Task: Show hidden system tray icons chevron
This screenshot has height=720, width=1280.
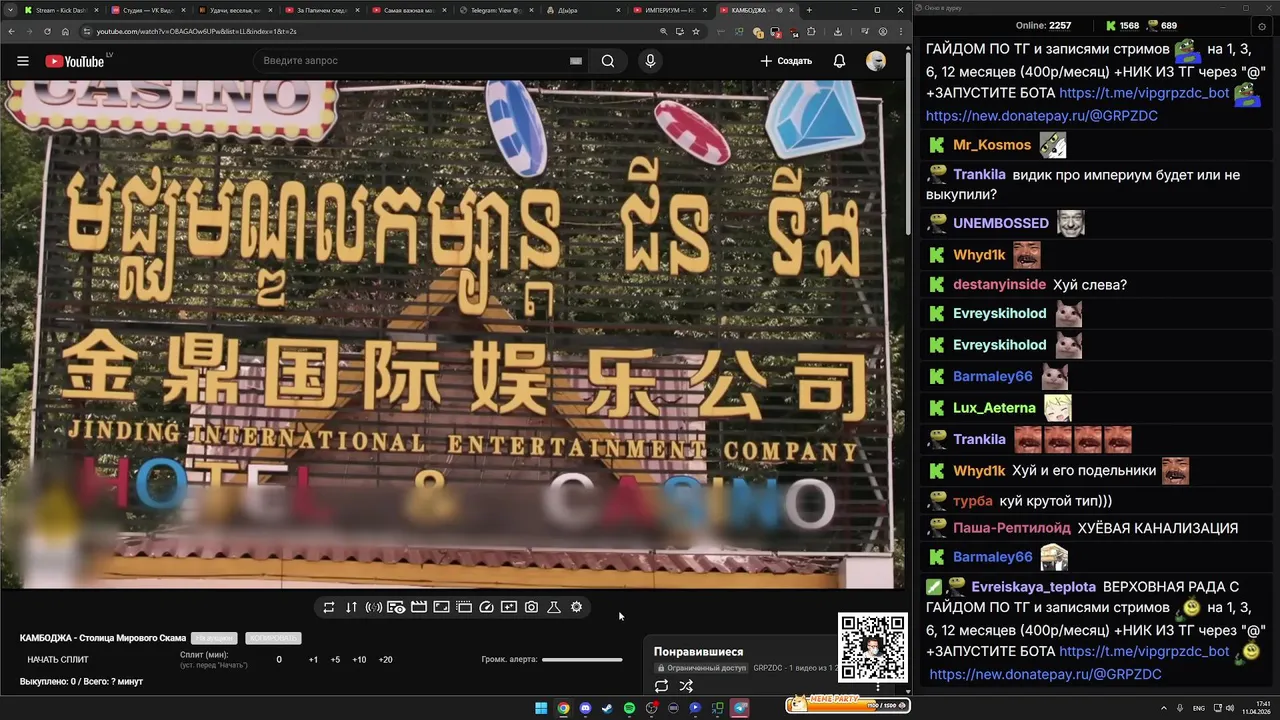Action: 1164,708
